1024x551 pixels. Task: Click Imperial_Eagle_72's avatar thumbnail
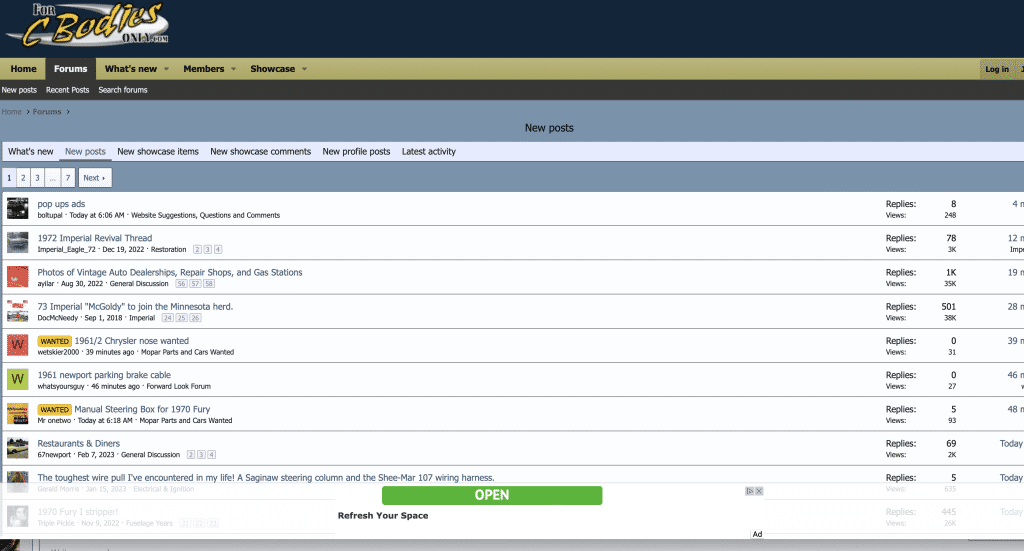pyautogui.click(x=17, y=243)
